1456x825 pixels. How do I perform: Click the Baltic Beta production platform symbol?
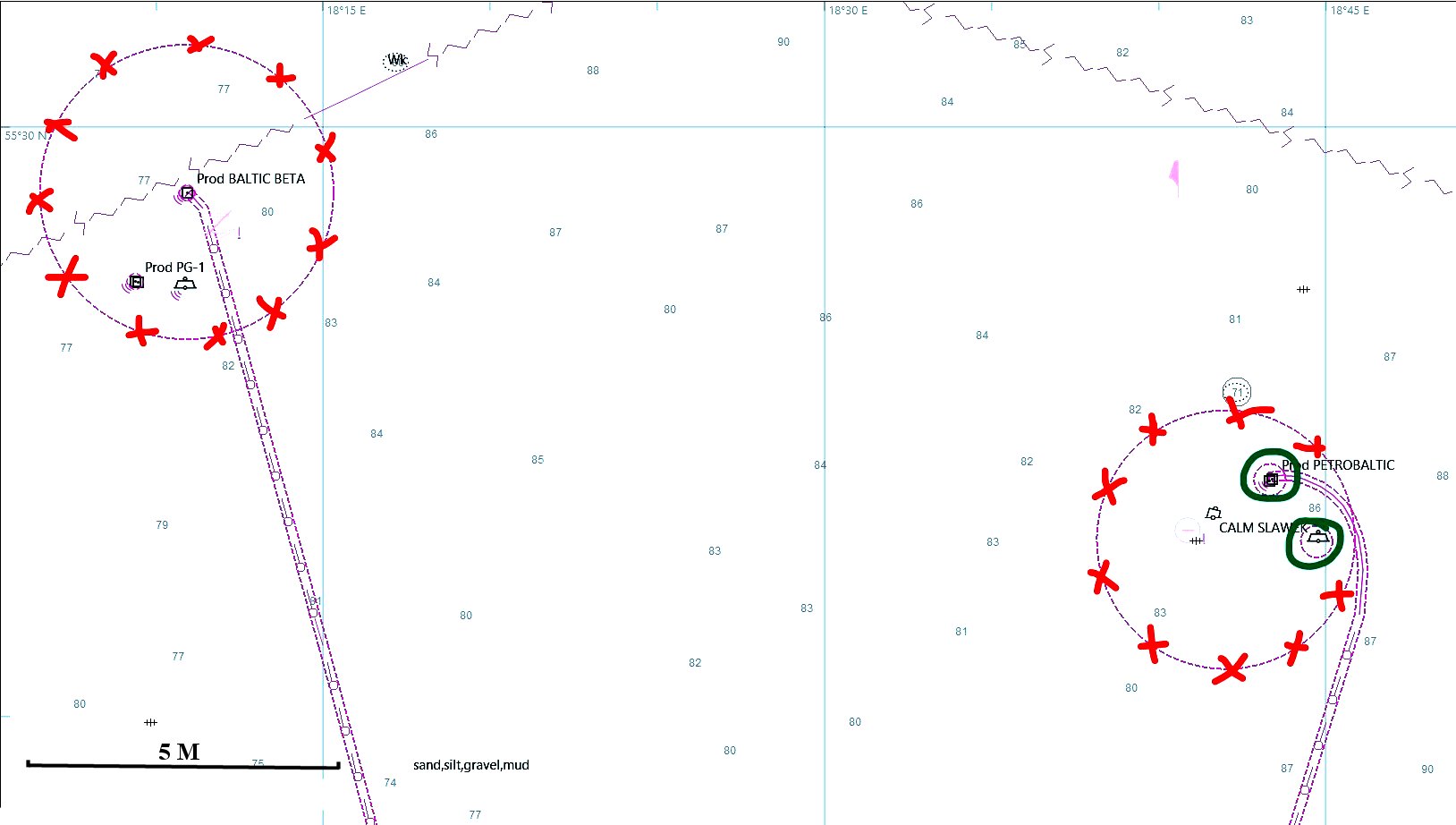187,192
